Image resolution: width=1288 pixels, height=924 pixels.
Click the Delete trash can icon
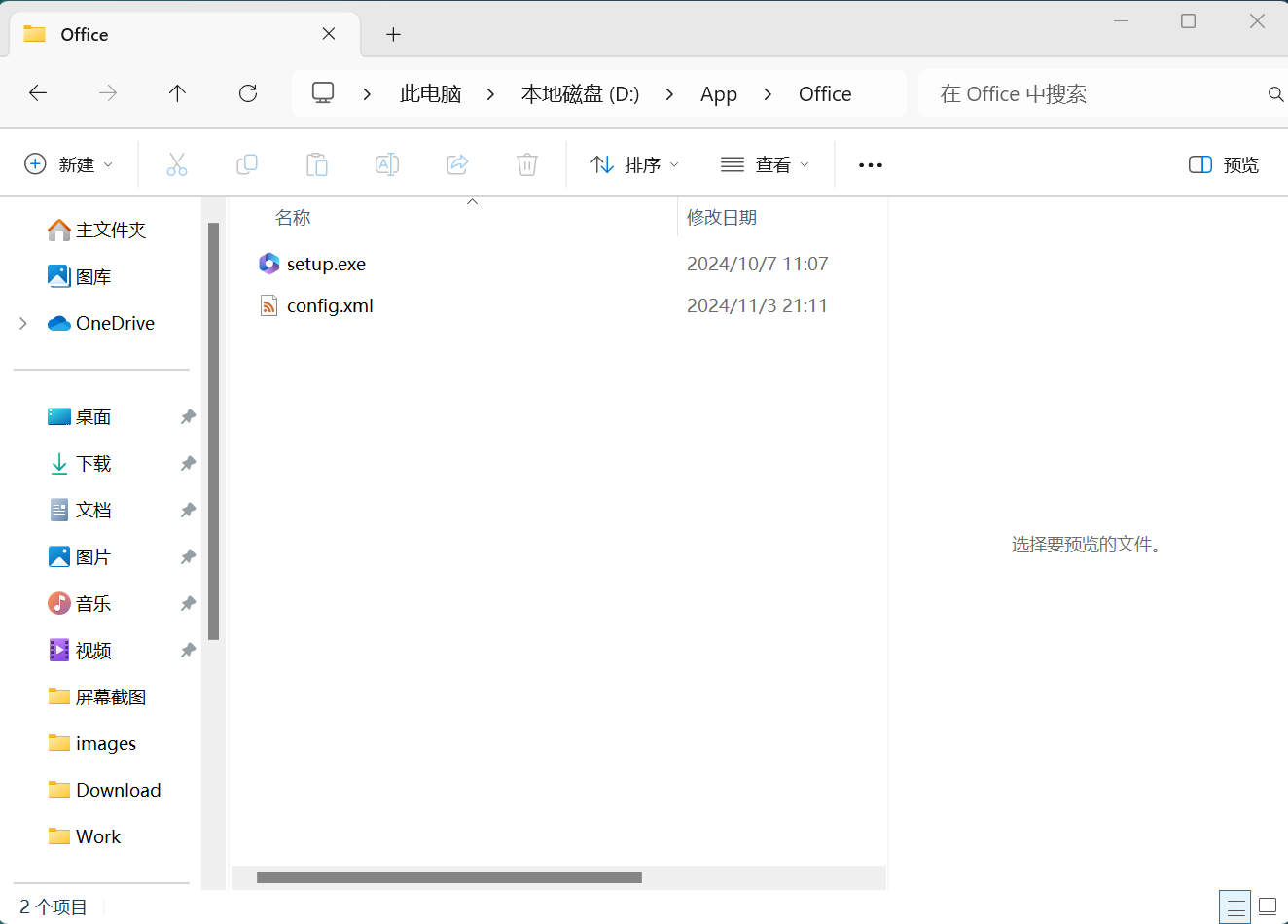527,164
